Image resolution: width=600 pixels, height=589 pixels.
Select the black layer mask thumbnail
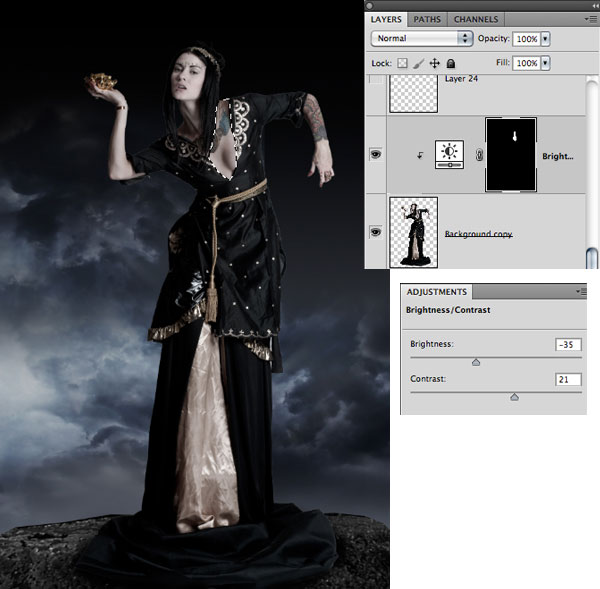511,155
